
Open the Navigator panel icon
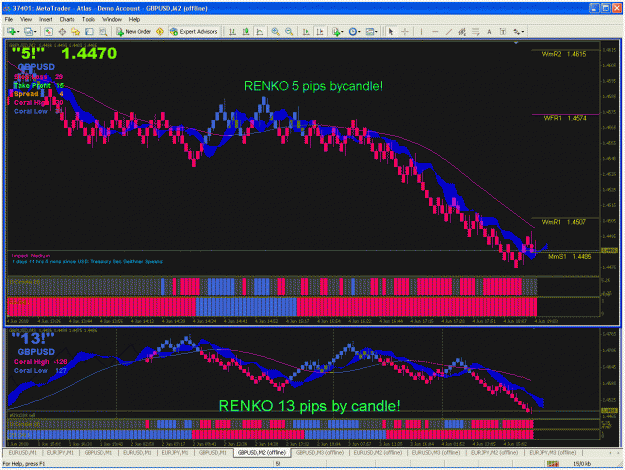76,31
